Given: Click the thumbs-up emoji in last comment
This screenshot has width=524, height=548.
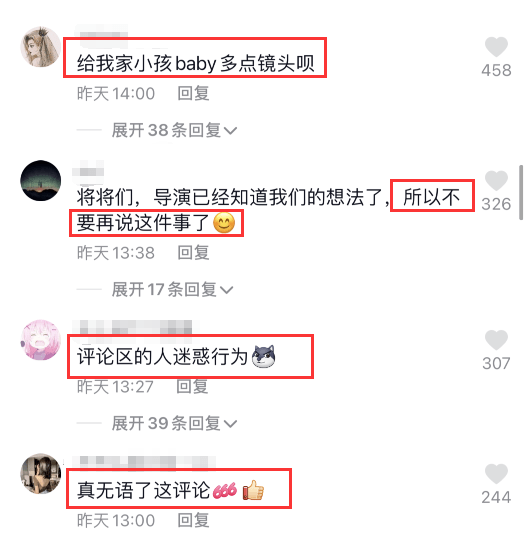Looking at the screenshot, I should [x=253, y=490].
